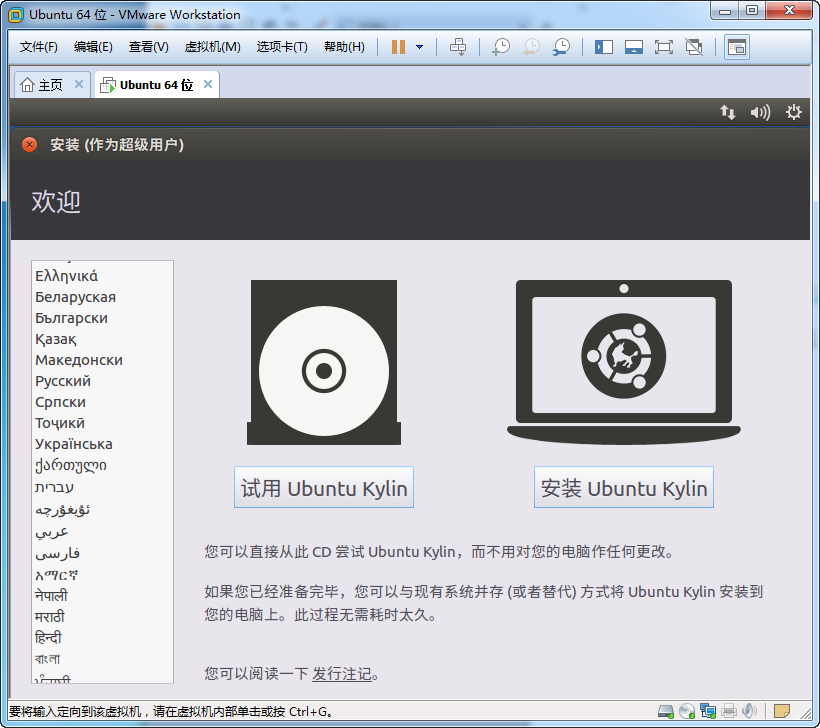Click the sound card status icon
Image resolution: width=820 pixels, height=728 pixels.
pos(749,711)
